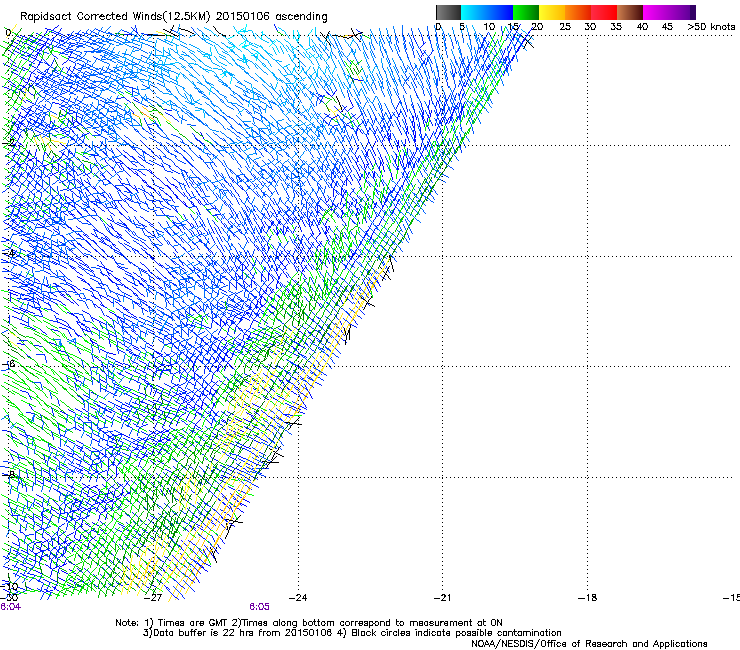Click the word 'ascending' in the title
The height and width of the screenshot is (650, 740).
[301, 17]
